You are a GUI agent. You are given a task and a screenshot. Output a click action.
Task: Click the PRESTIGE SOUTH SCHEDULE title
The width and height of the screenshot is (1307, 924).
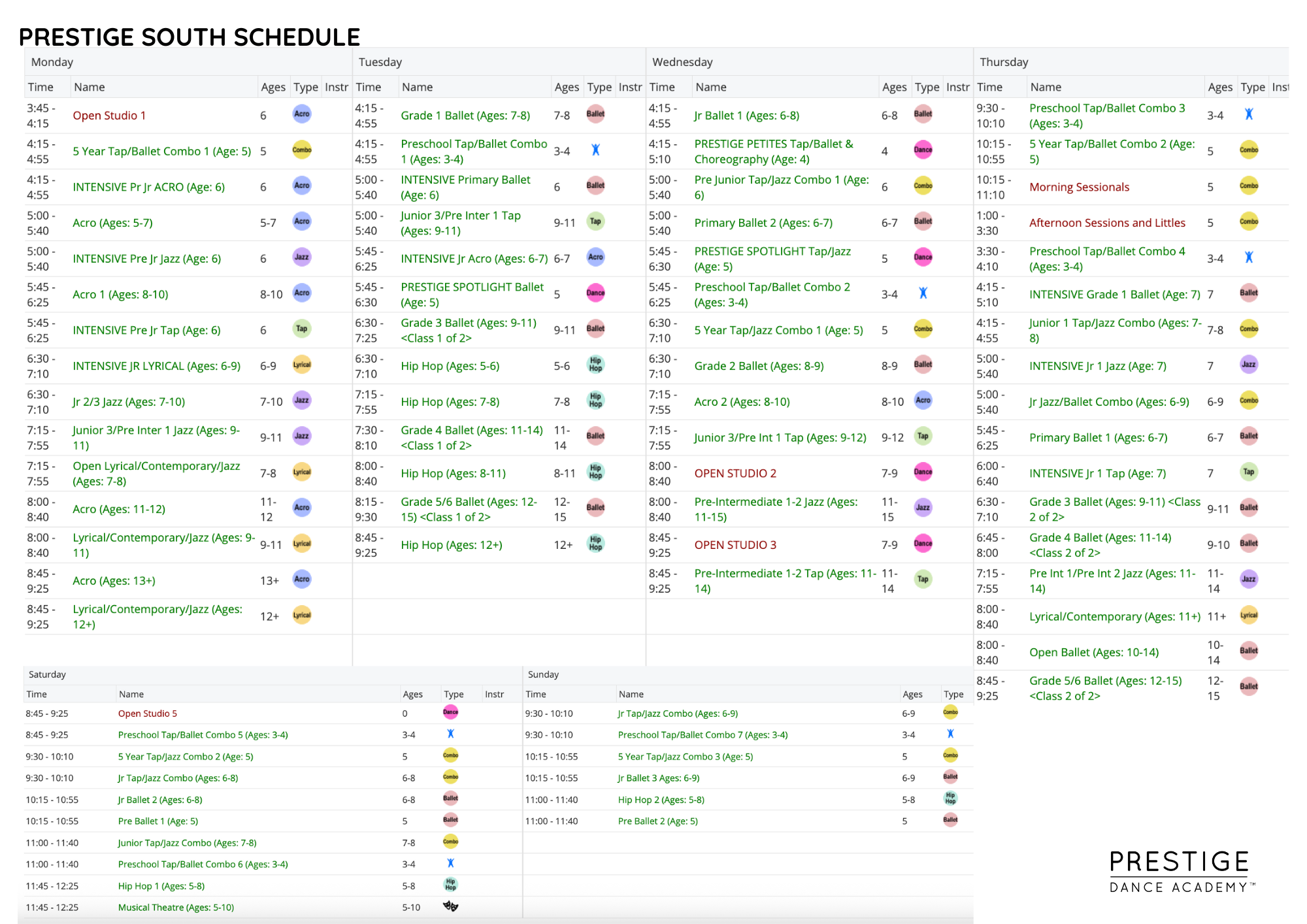190,37
